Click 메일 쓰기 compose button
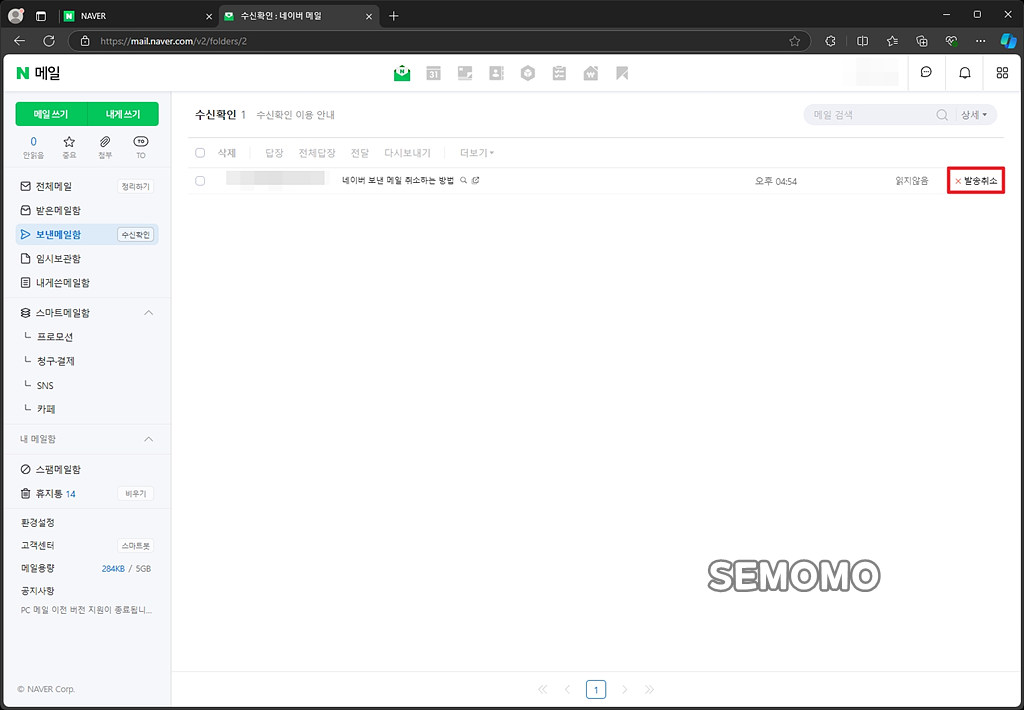The height and width of the screenshot is (710, 1024). coord(51,114)
